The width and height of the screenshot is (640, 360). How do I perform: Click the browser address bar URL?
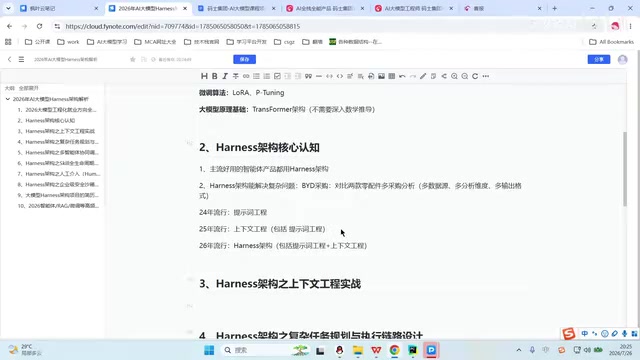[x=183, y=26]
